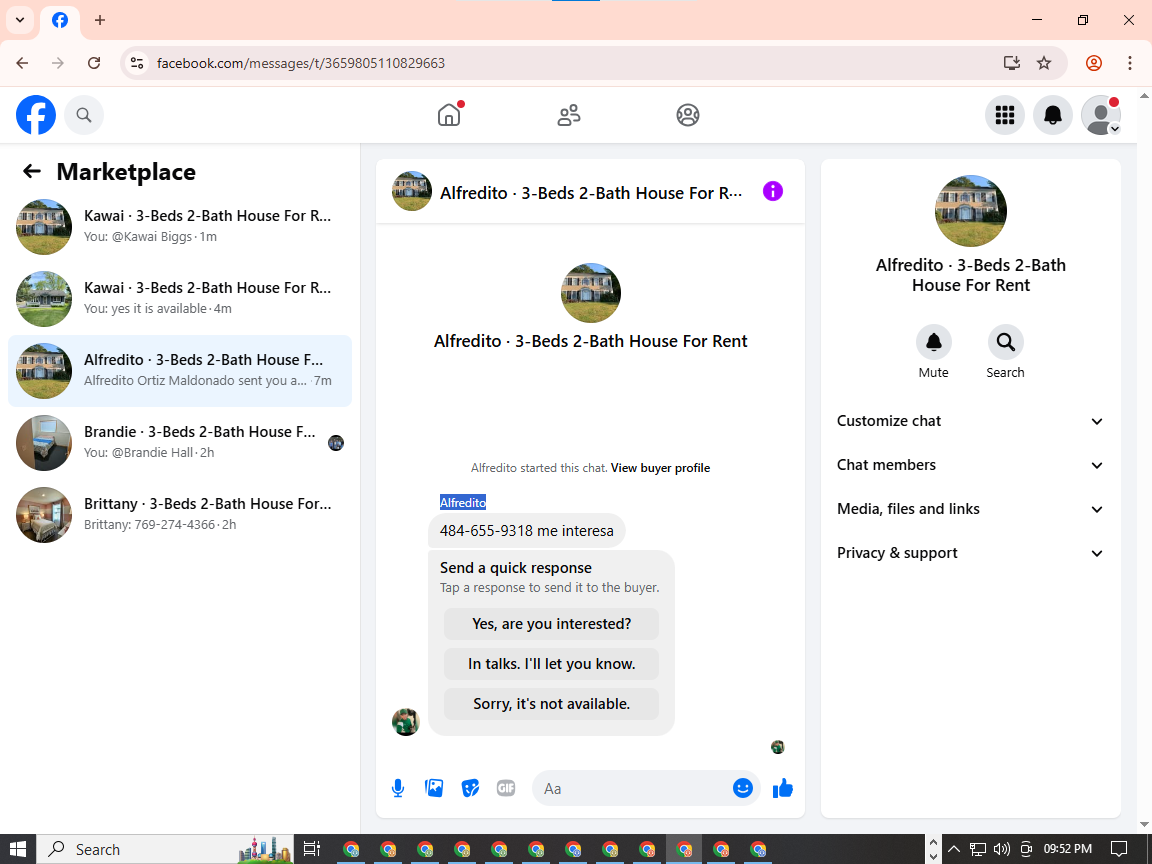Send a thumbs-up like
The image size is (1152, 864).
tap(783, 788)
